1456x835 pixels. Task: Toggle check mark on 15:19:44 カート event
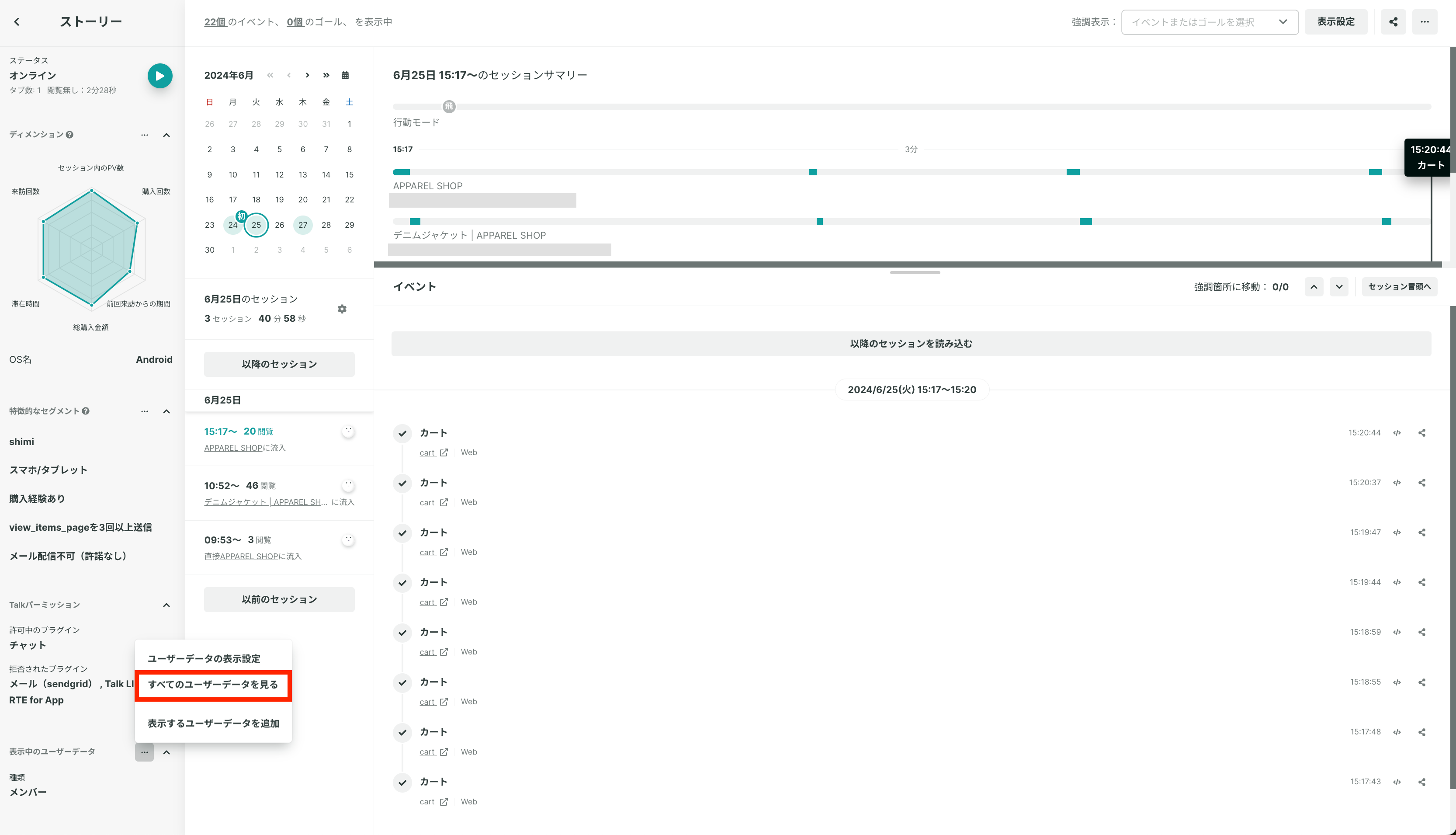tap(402, 583)
